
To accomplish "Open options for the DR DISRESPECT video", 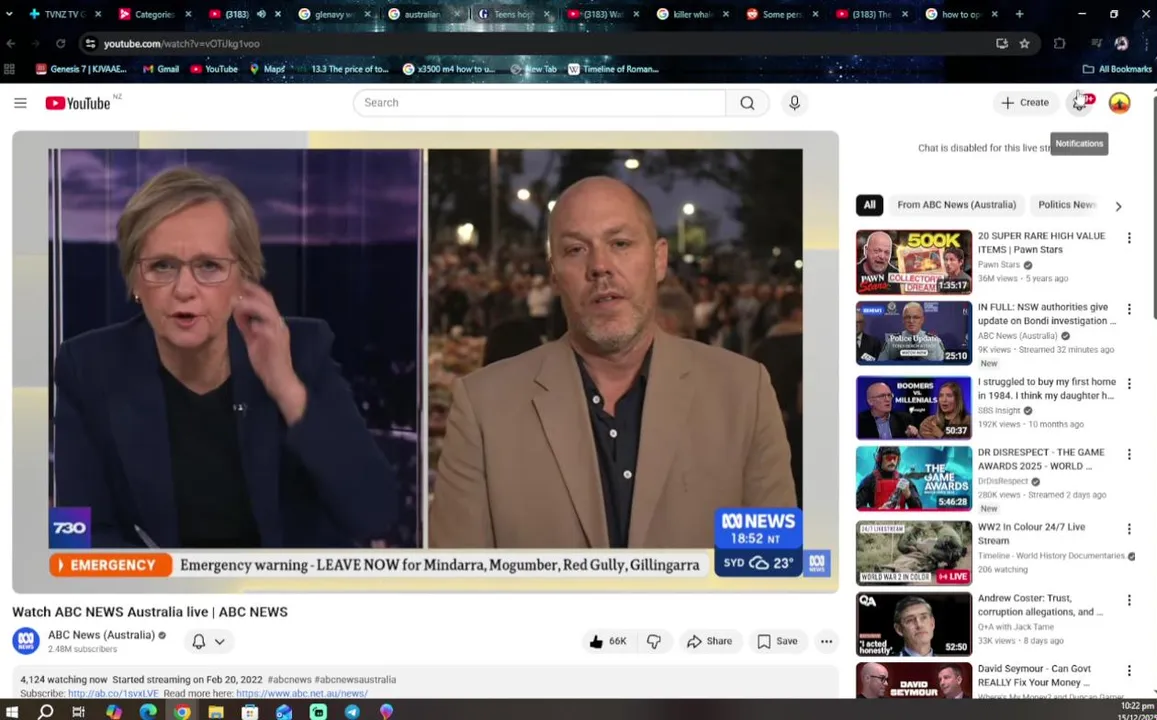I will click(x=1128, y=454).
